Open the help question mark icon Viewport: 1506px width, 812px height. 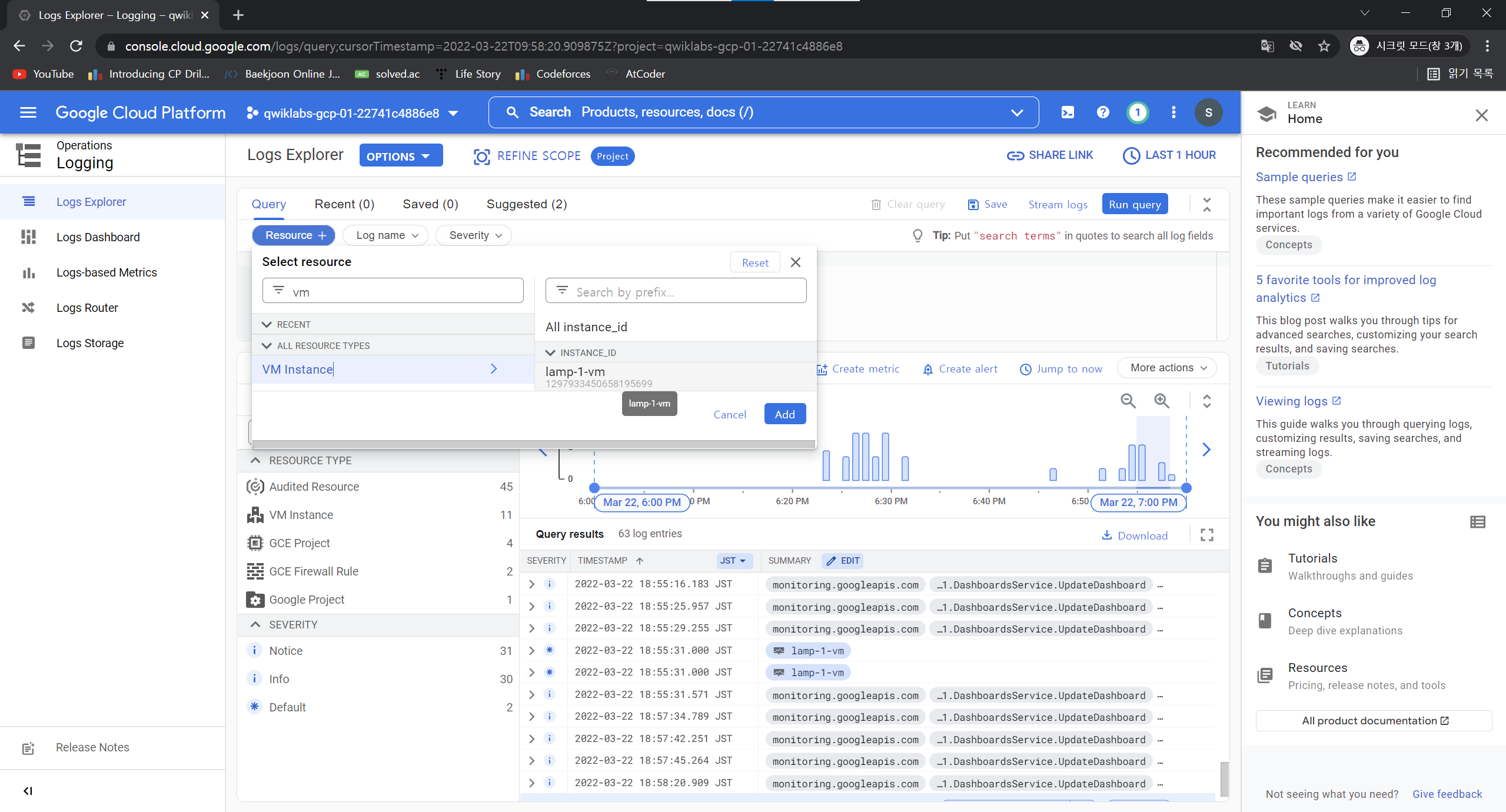[1103, 112]
